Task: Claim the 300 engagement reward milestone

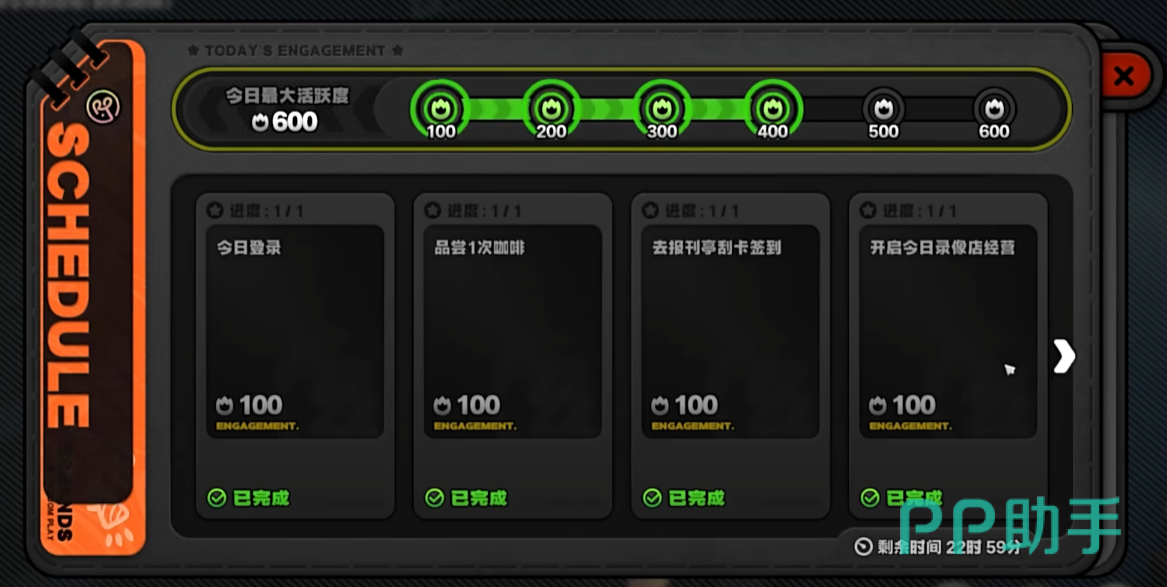Action: pos(662,109)
